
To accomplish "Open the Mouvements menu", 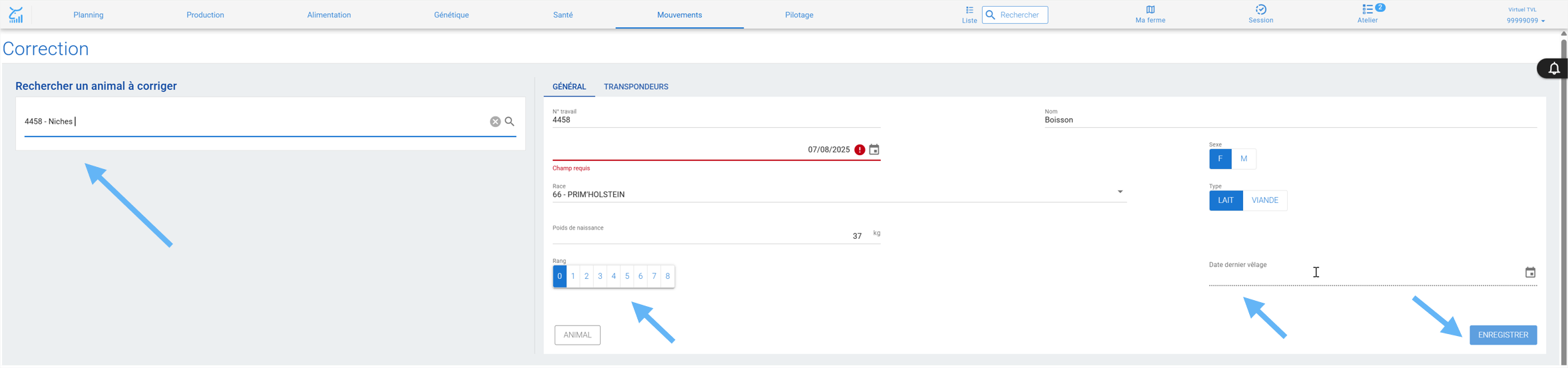I will click(679, 15).
